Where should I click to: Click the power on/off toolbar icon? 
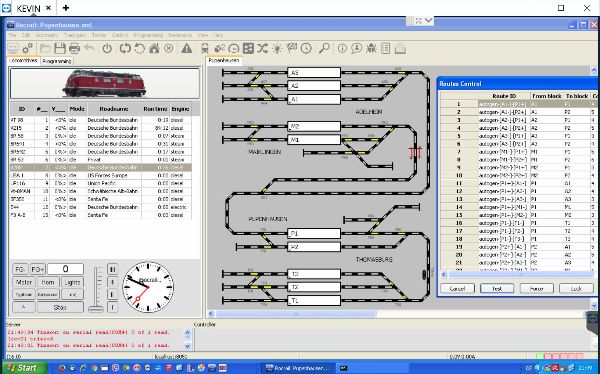coord(107,49)
